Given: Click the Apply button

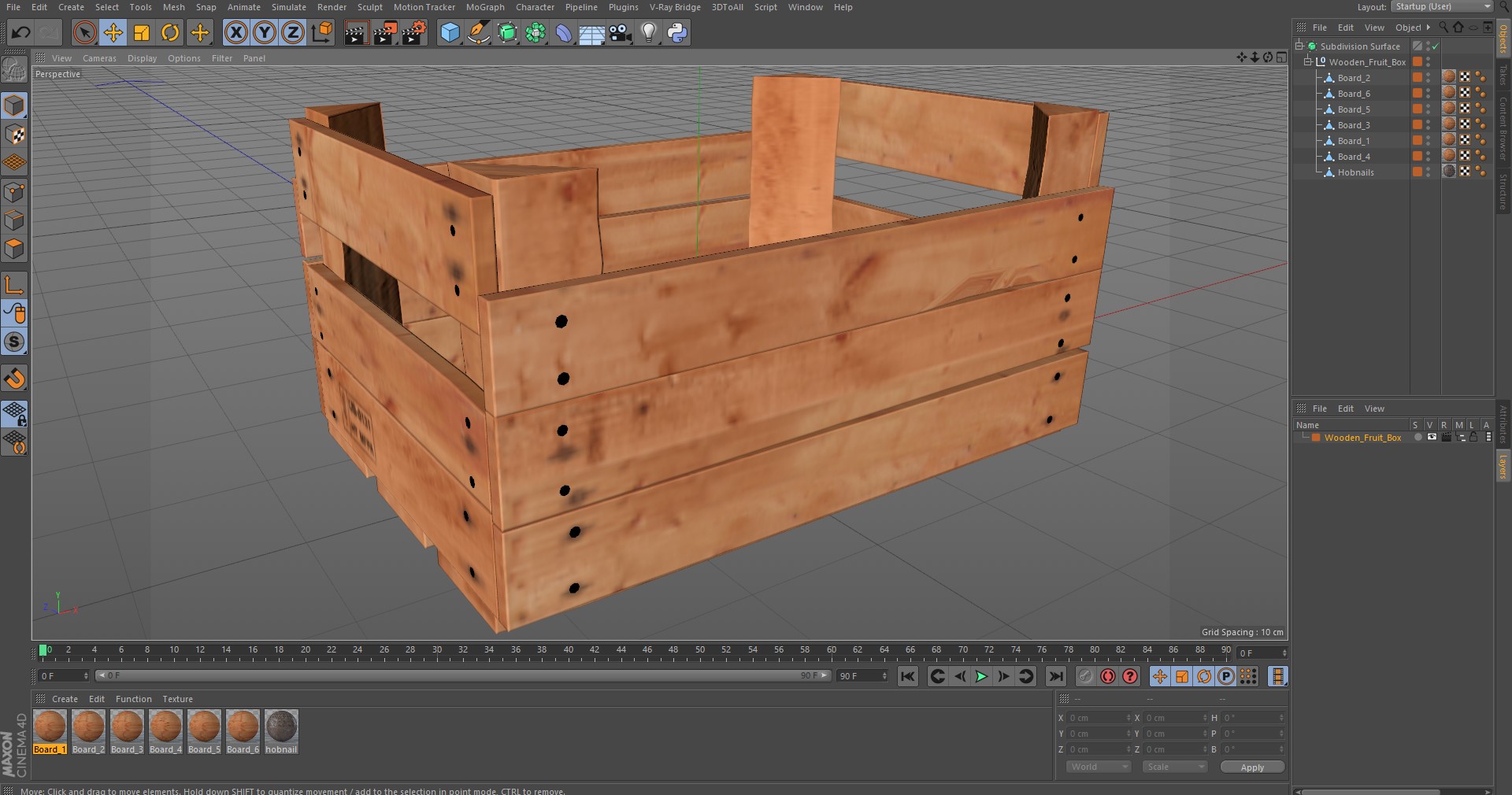Looking at the screenshot, I should (1251, 767).
